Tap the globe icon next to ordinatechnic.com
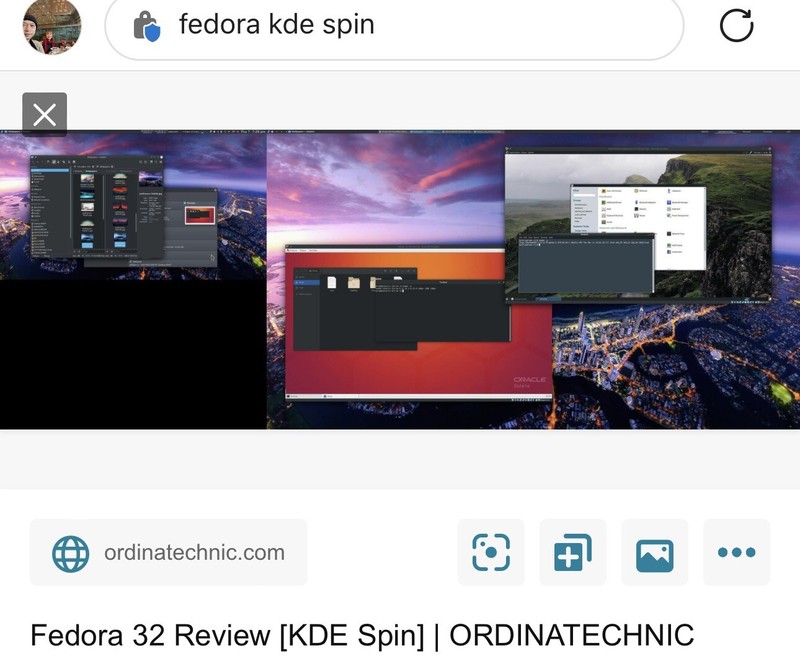800x656 pixels. click(70, 553)
